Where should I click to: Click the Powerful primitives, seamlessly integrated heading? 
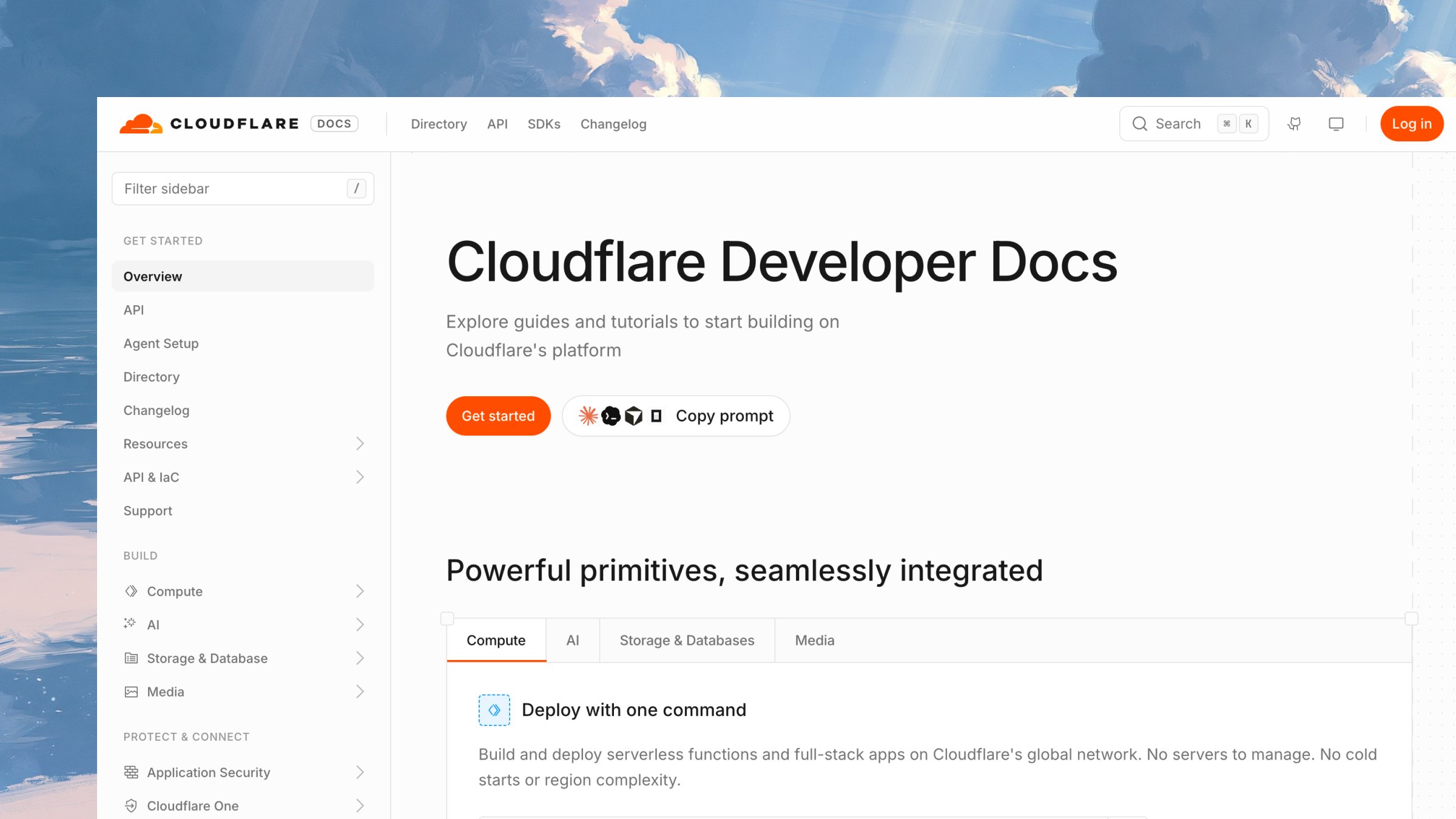point(744,571)
